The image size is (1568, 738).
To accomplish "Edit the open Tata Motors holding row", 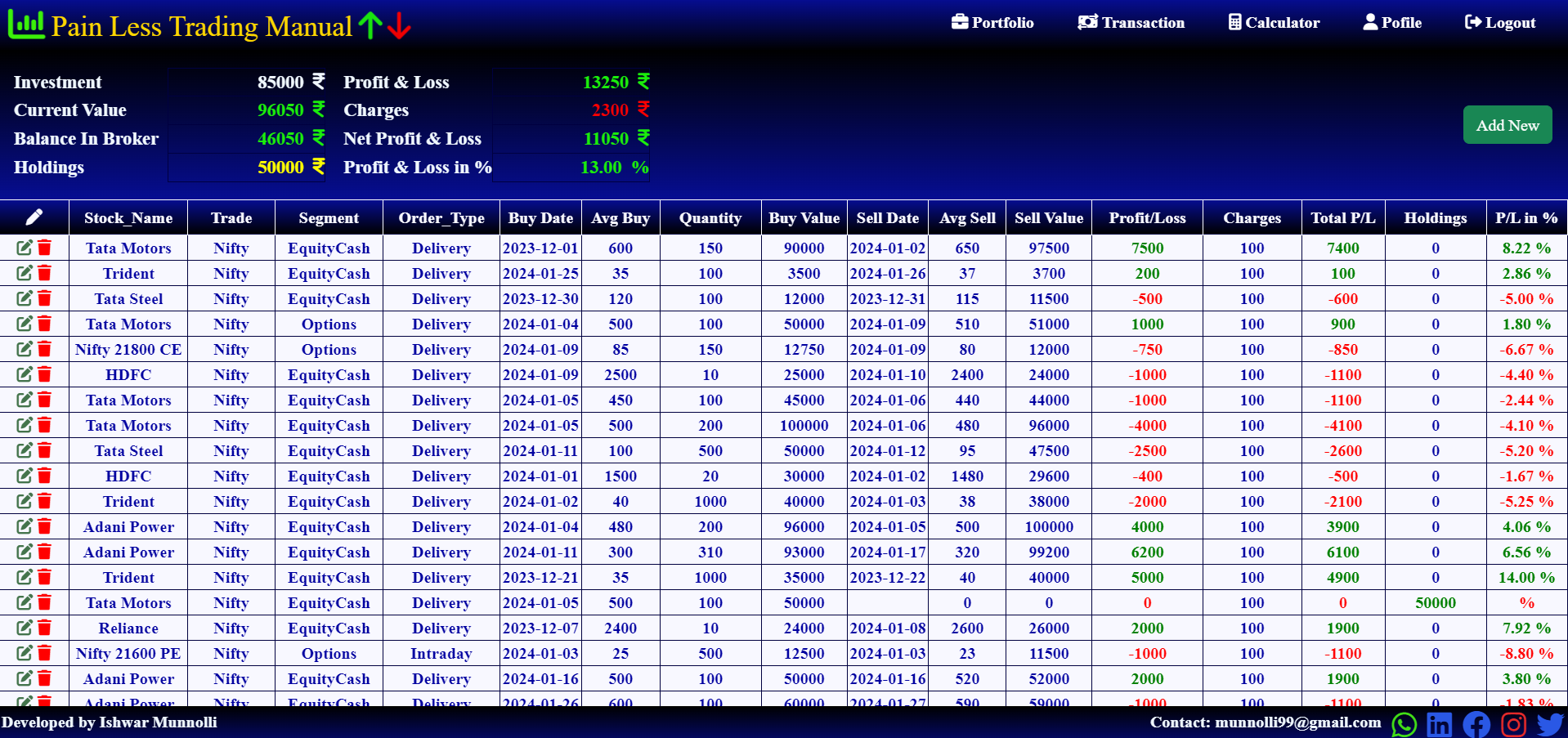I will click(x=25, y=602).
